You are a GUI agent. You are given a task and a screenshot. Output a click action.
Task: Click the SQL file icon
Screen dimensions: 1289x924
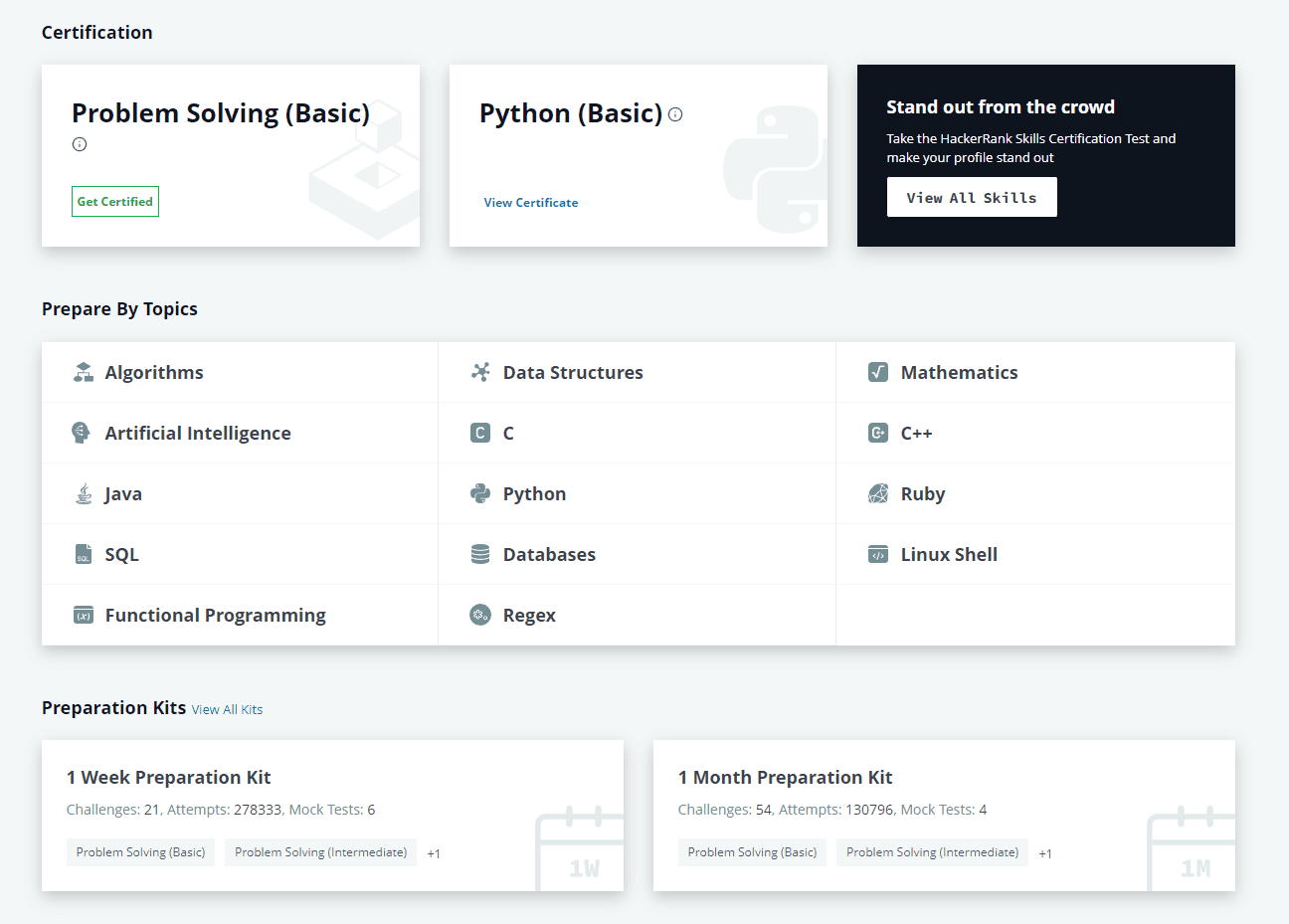(84, 554)
